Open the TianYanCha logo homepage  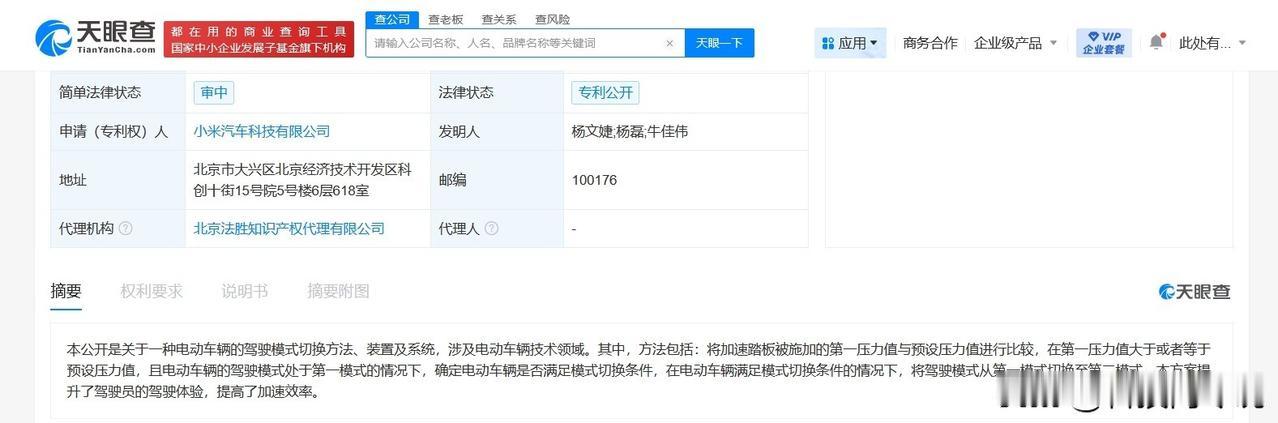[96, 38]
